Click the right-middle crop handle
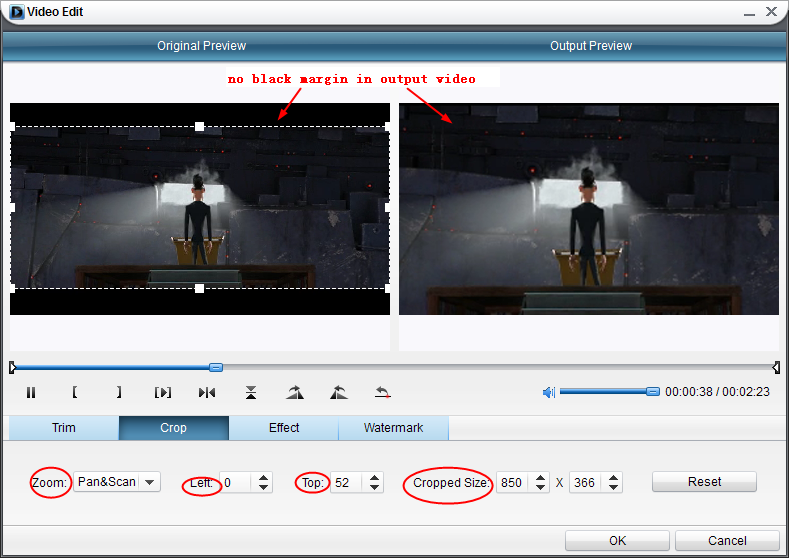Image resolution: width=789 pixels, height=558 pixels. 387,207
